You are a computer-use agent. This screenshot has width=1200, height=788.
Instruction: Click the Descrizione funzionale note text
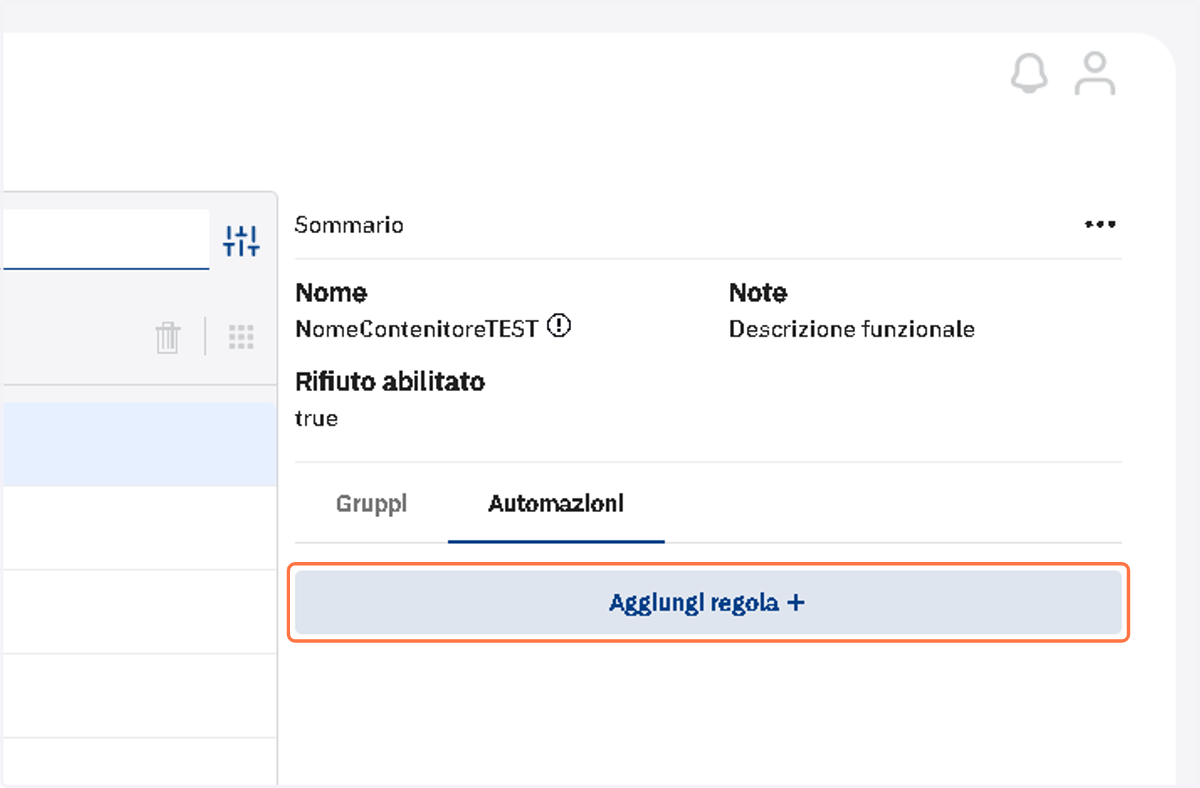(x=852, y=329)
